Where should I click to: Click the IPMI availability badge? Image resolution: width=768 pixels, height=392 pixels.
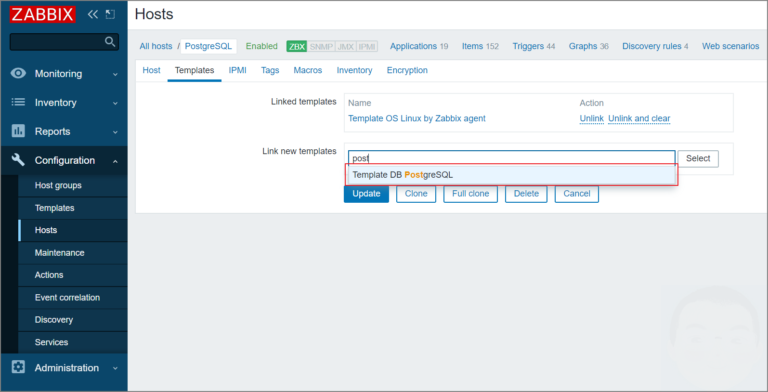pos(367,47)
